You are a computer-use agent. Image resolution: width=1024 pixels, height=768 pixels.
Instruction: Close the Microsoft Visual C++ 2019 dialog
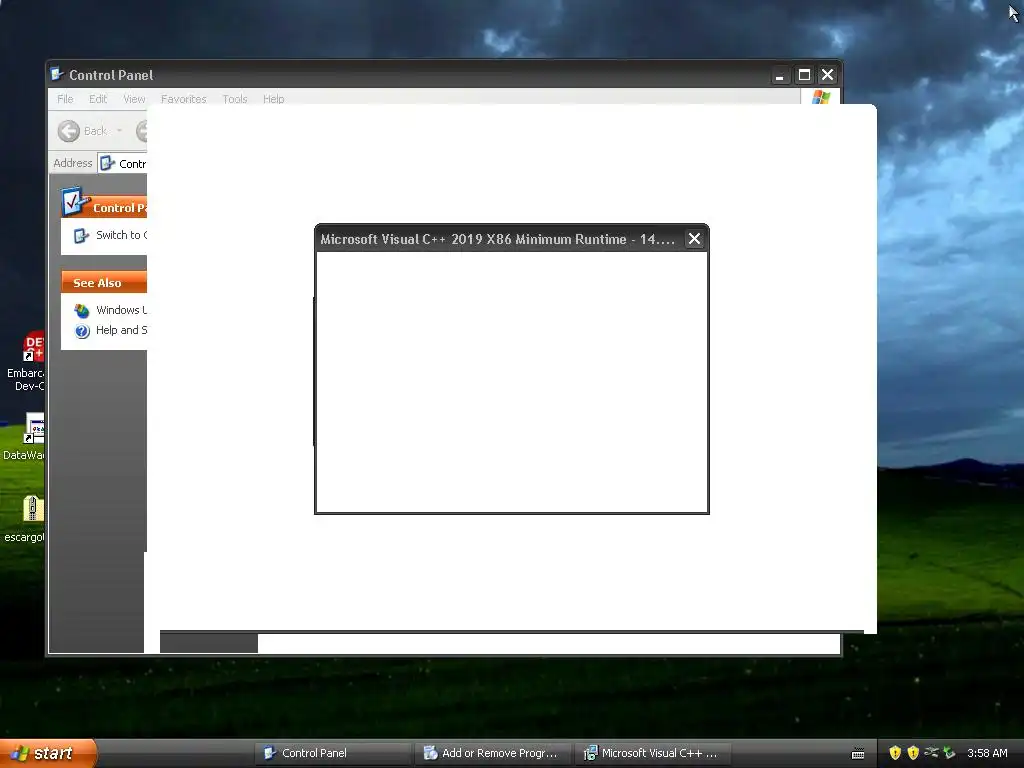(694, 239)
